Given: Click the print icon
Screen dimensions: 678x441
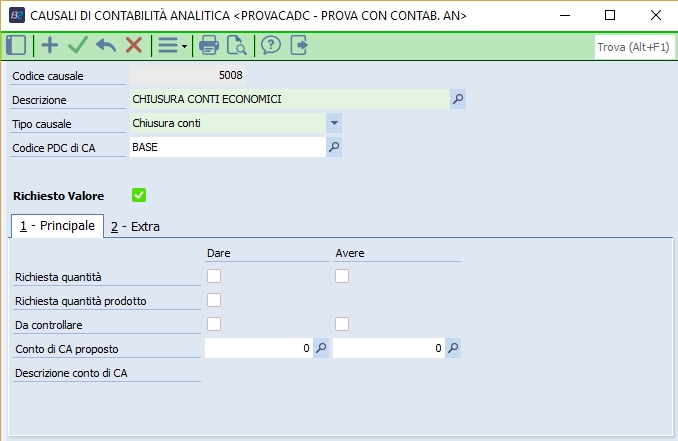Looking at the screenshot, I should tap(208, 45).
